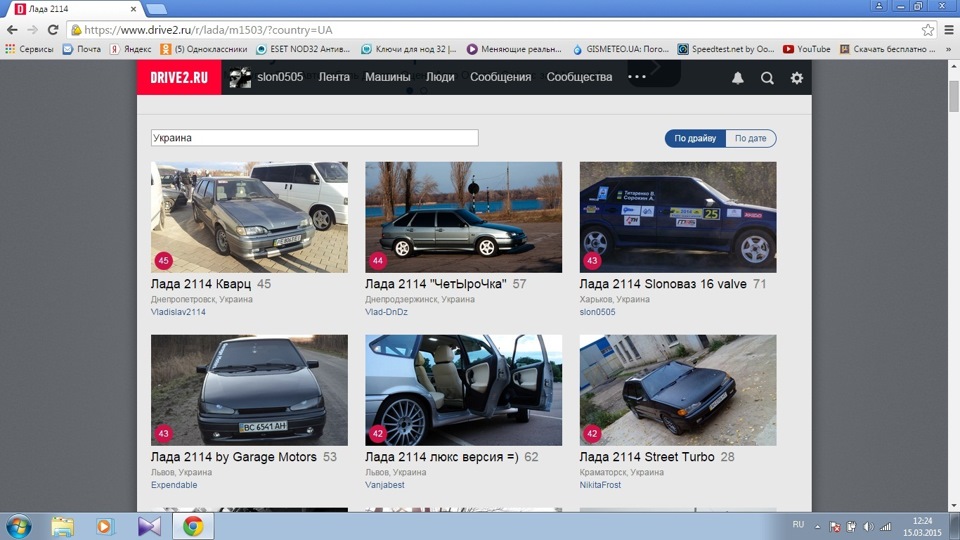Open the Лада 2114 Slonоваз 16 valve title
The height and width of the screenshot is (540, 960).
pyautogui.click(x=663, y=284)
